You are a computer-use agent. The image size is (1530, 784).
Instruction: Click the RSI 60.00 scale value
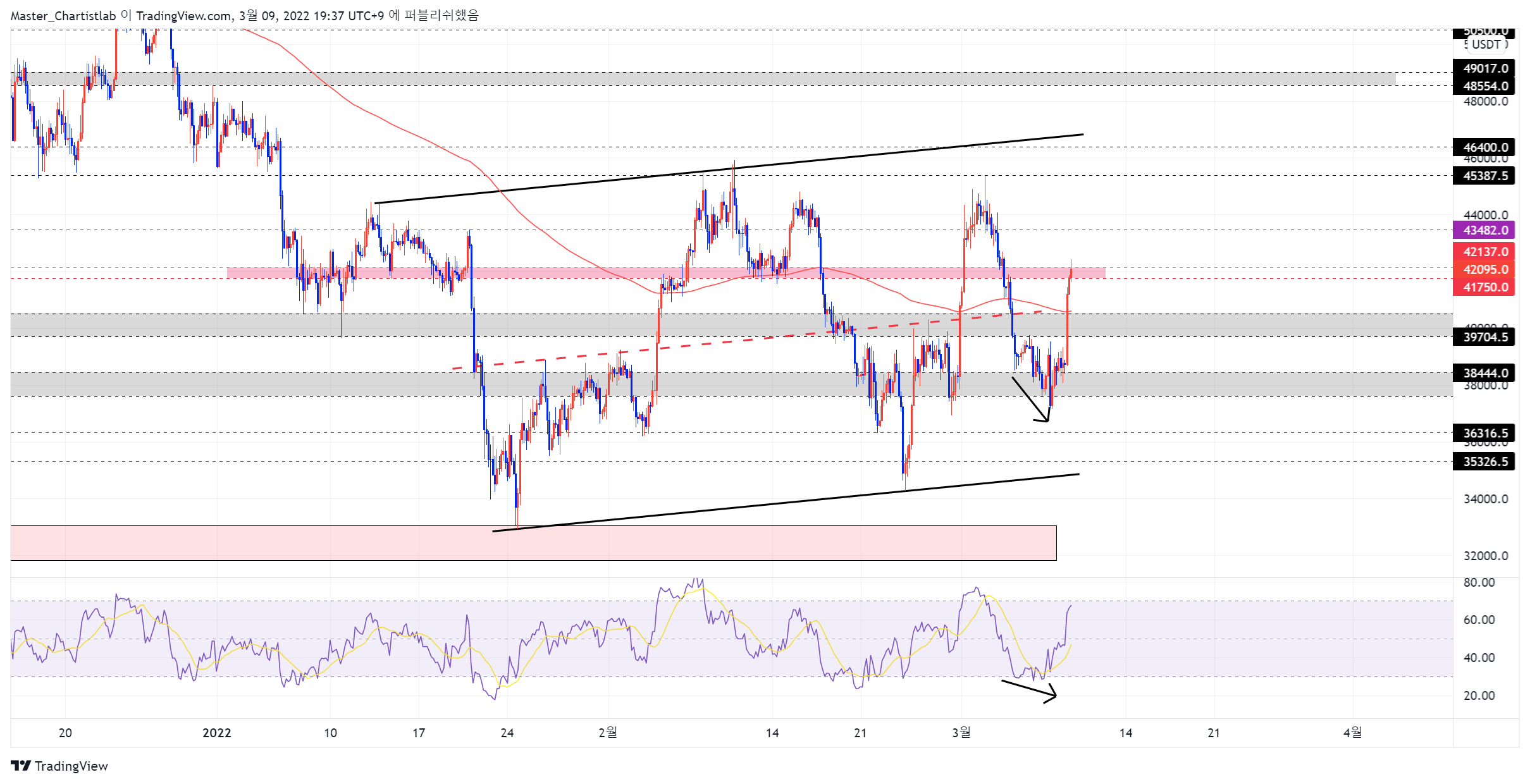(1479, 620)
